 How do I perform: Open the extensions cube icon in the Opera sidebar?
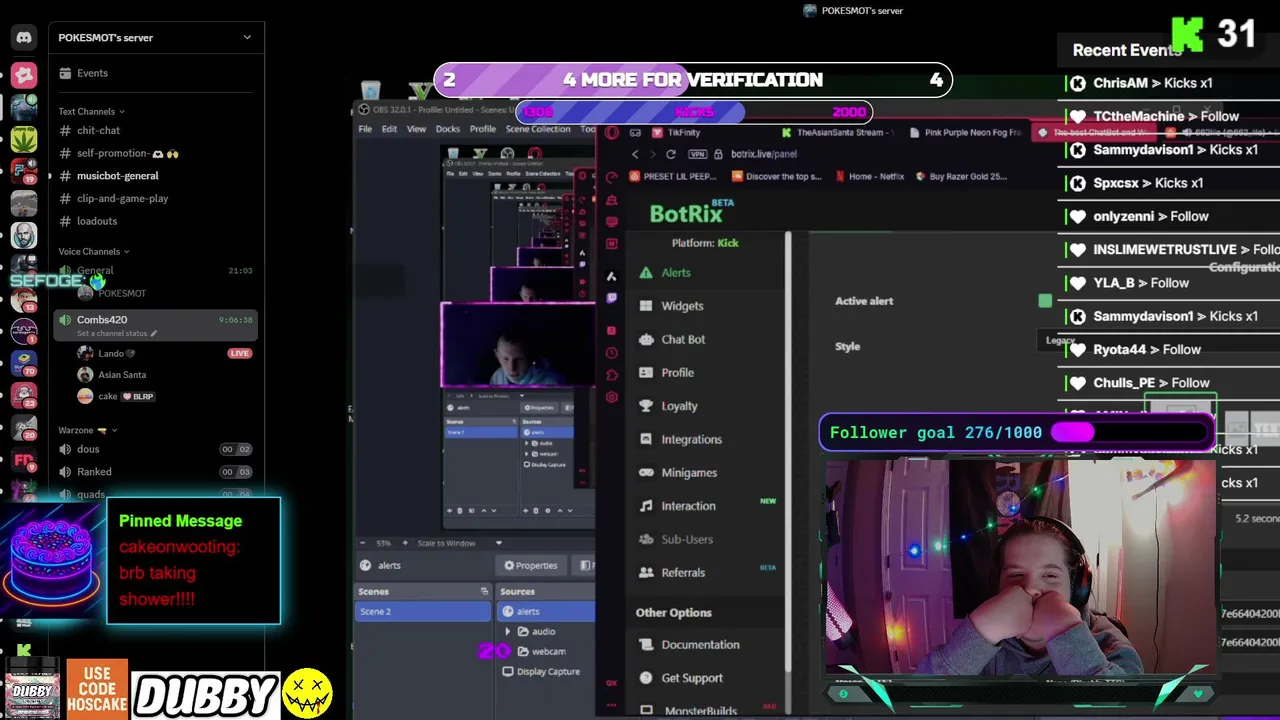click(612, 375)
